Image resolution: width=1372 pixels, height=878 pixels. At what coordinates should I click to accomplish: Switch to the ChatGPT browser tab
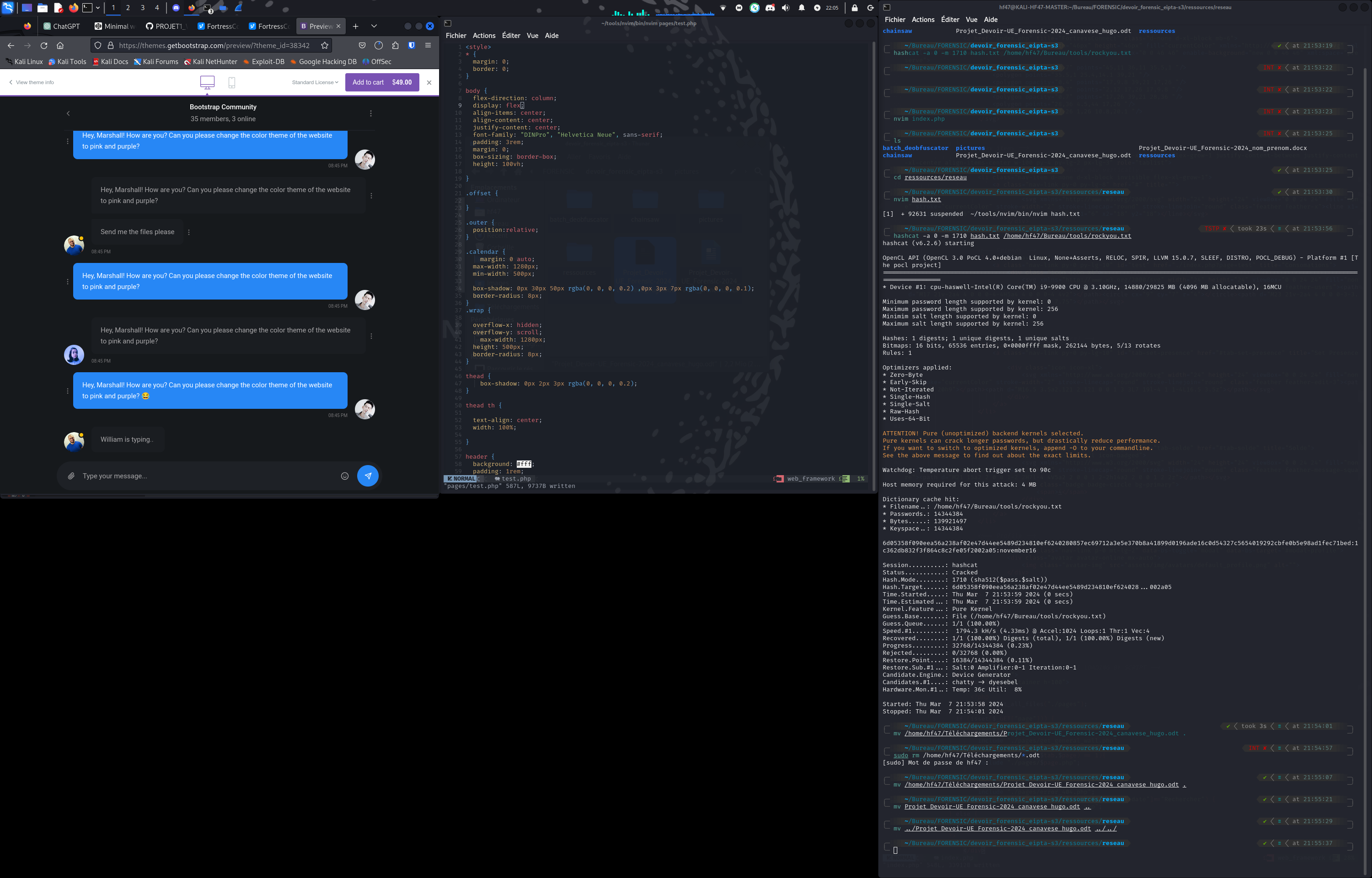pyautogui.click(x=62, y=26)
